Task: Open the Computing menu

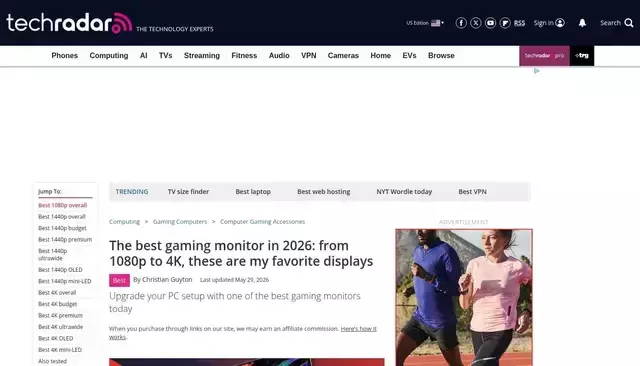Action: (x=109, y=55)
